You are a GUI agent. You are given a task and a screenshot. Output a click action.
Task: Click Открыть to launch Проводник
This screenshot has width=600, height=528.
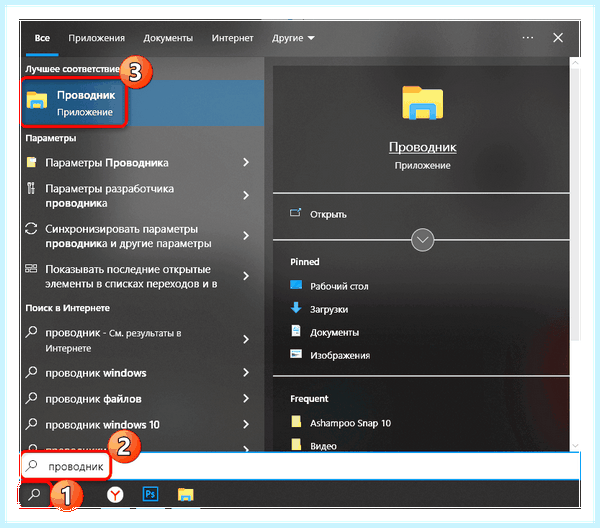[x=328, y=214]
